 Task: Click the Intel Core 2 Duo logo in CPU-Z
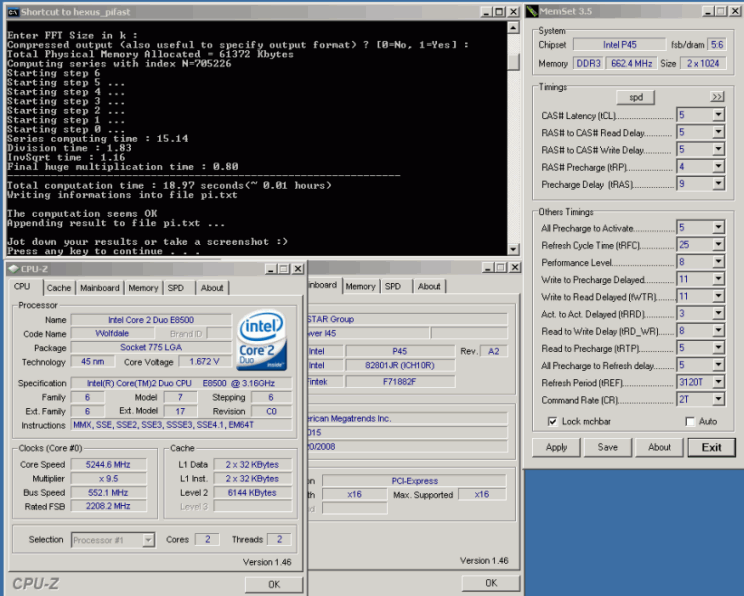[x=262, y=340]
